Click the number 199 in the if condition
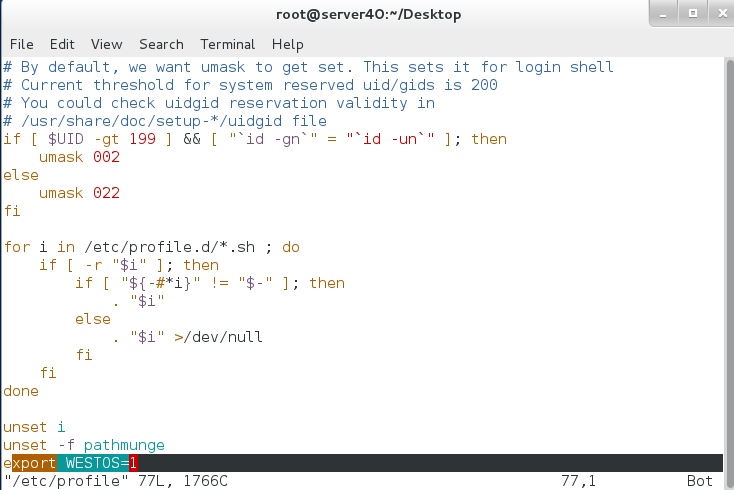The image size is (734, 490). pyautogui.click(x=143, y=139)
